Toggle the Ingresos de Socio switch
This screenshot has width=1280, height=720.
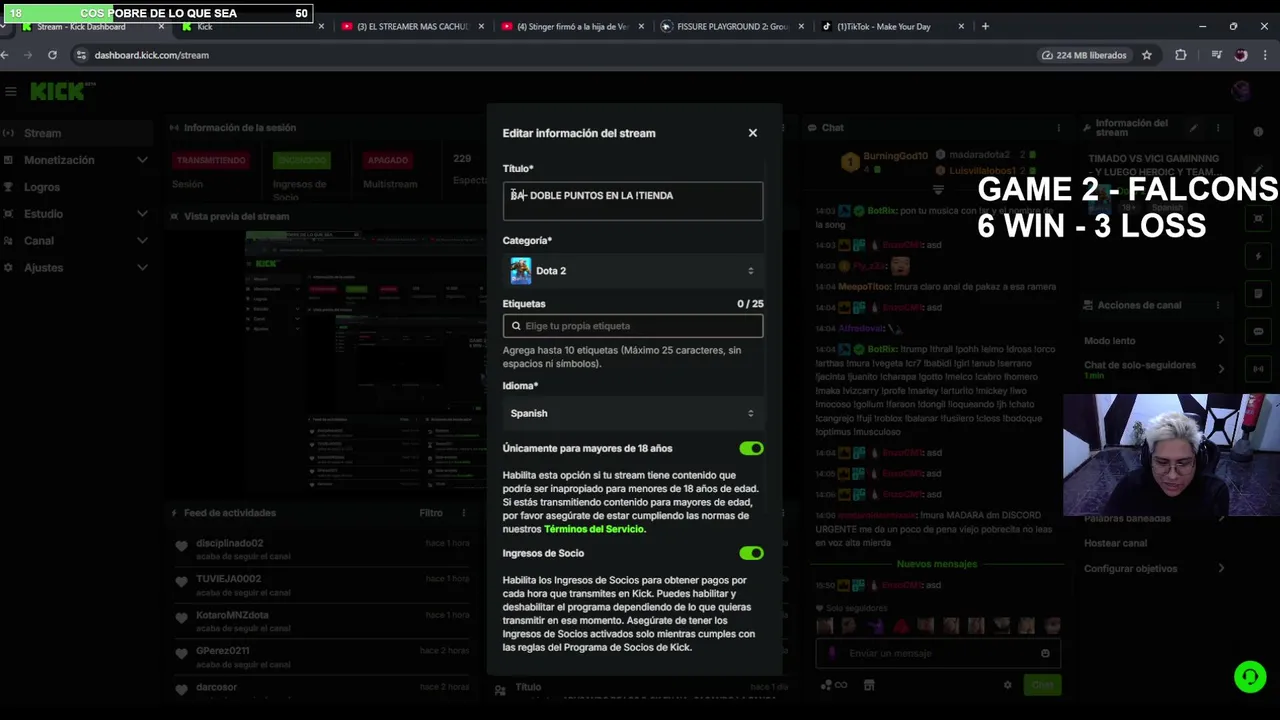[751, 553]
